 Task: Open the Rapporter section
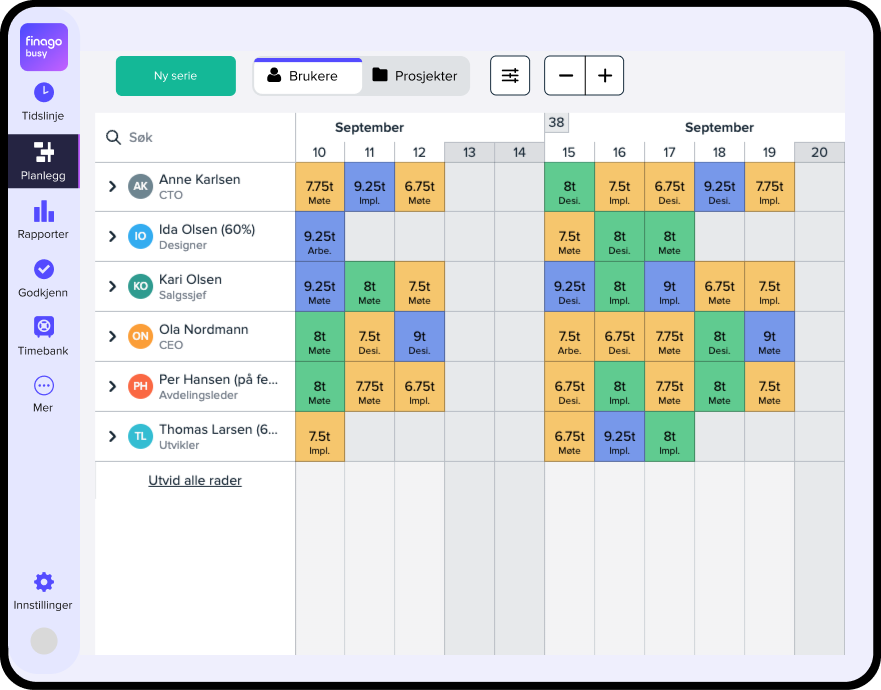tap(42, 220)
